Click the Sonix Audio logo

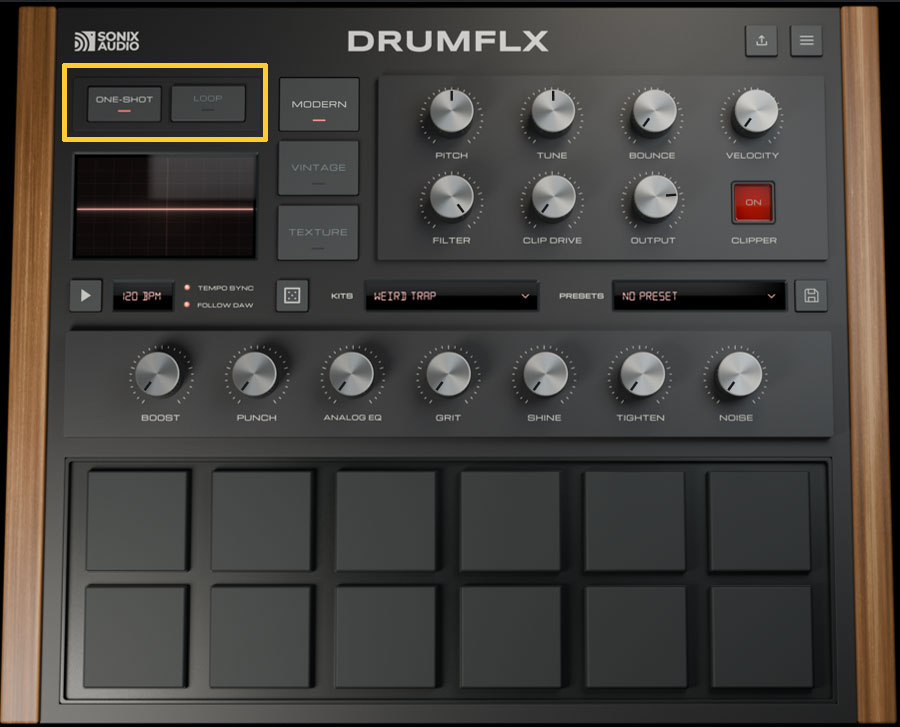107,41
